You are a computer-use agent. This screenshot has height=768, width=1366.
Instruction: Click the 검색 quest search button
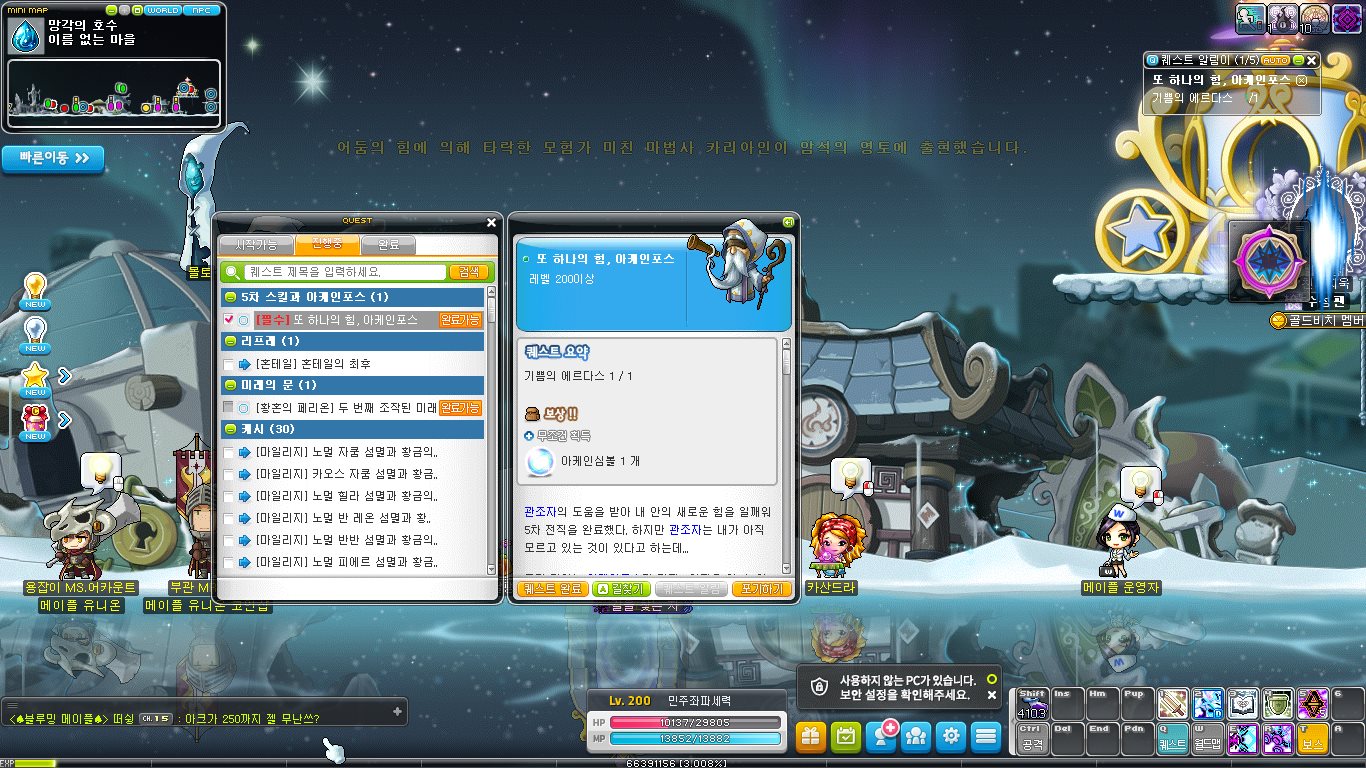tap(468, 271)
